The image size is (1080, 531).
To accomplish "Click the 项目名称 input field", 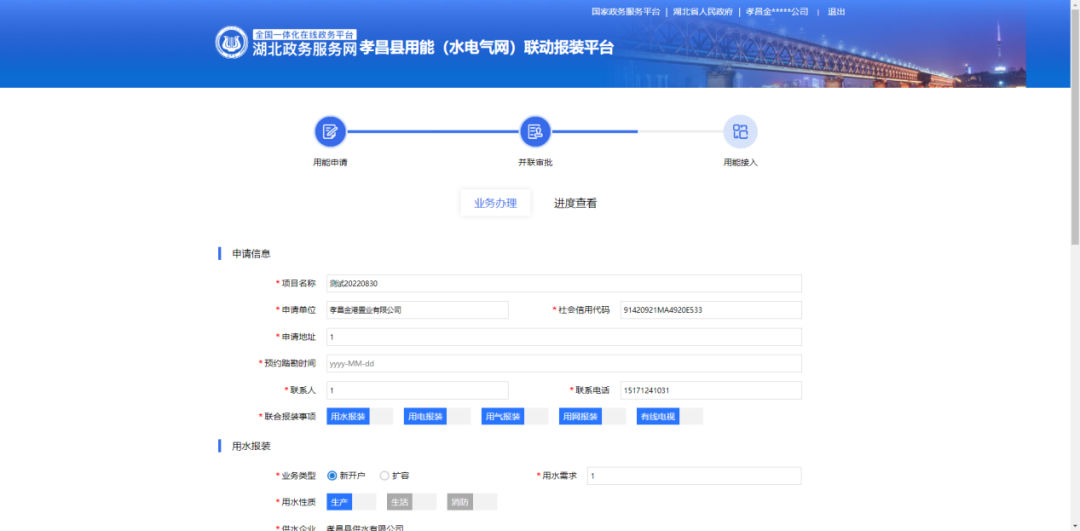I will pyautogui.click(x=564, y=283).
